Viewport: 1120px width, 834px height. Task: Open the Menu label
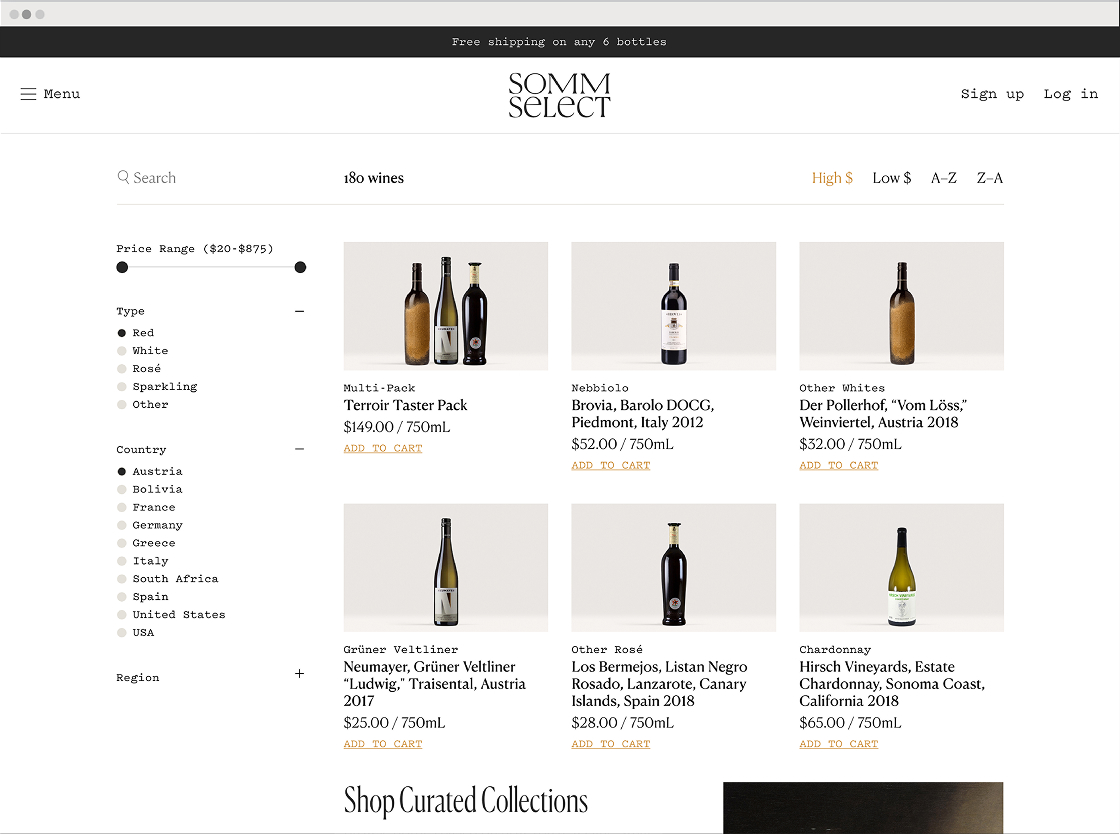[x=61, y=94]
